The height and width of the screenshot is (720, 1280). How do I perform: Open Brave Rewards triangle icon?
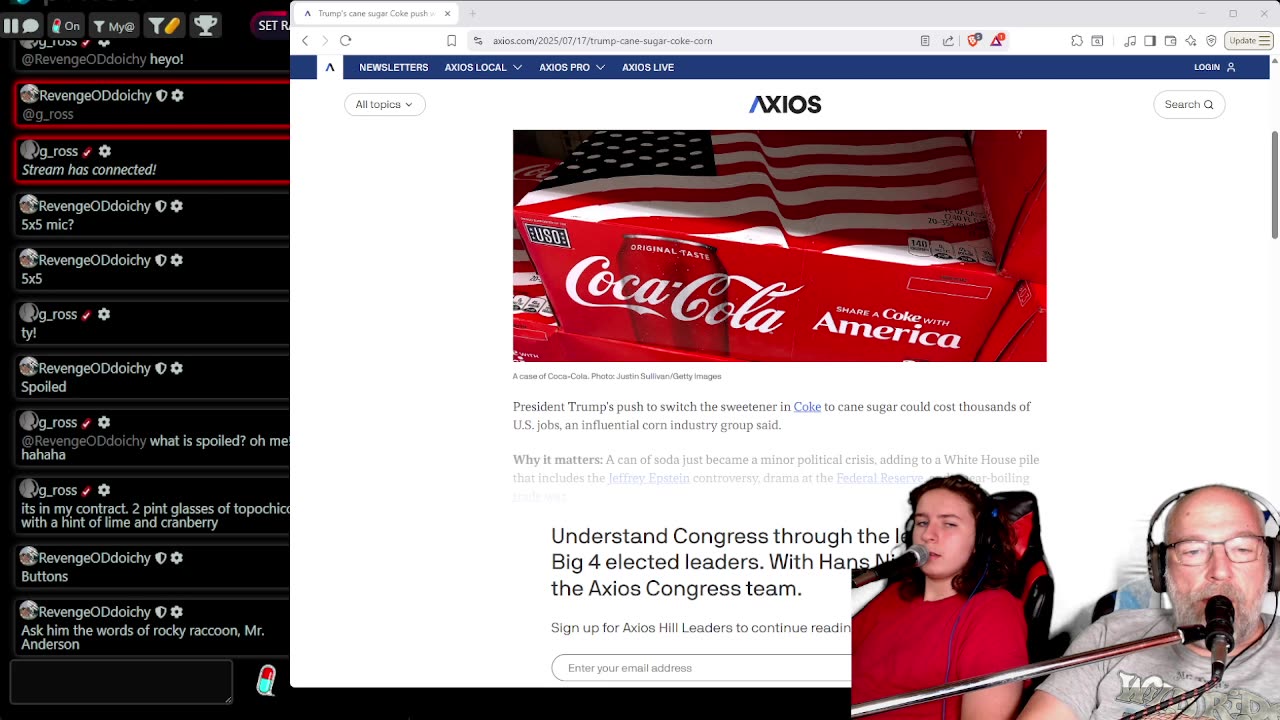997,40
